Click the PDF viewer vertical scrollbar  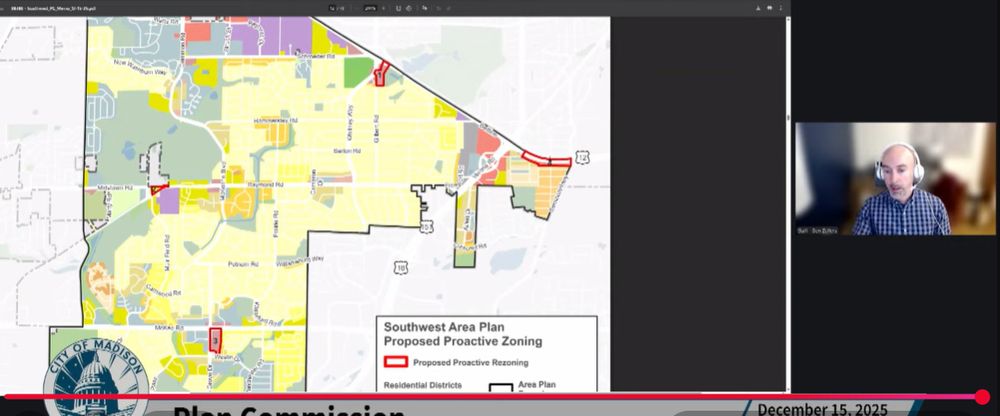[788, 200]
